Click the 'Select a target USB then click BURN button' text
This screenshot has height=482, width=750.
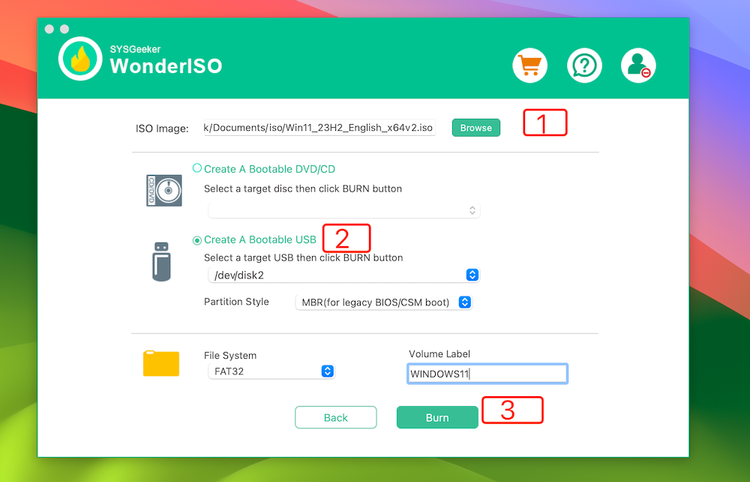point(303,258)
